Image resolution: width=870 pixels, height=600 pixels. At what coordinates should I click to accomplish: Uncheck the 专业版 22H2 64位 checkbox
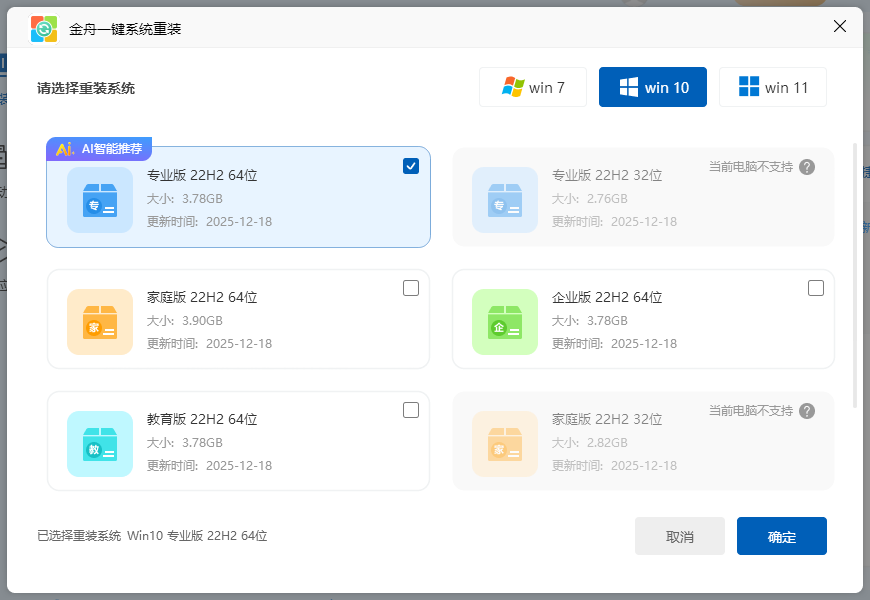coord(411,166)
